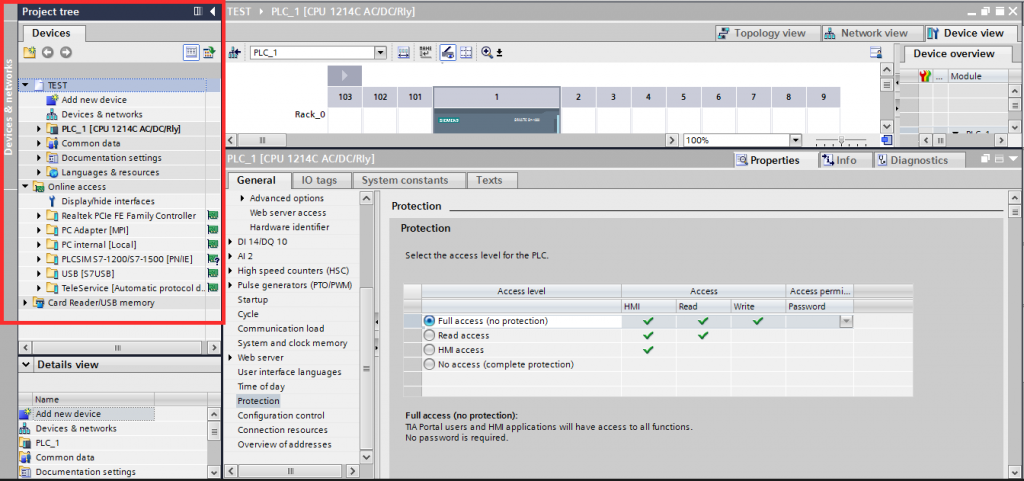Click the Project tree overview export icon
The image size is (1024, 481).
[209, 53]
